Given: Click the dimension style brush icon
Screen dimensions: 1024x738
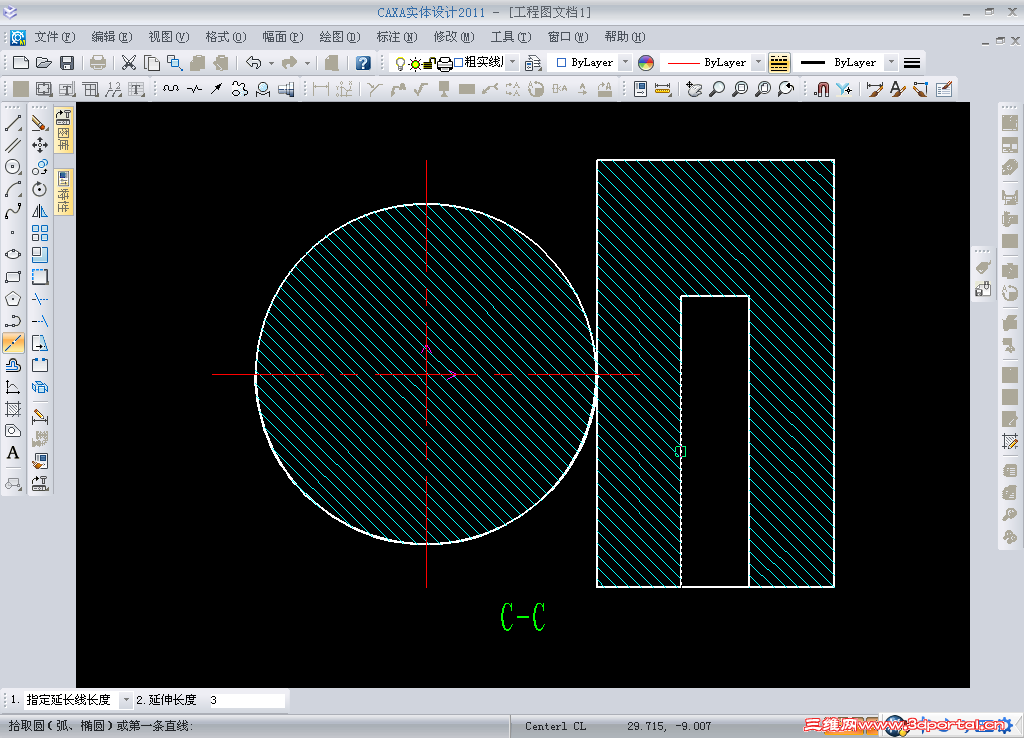Looking at the screenshot, I should pyautogui.click(x=874, y=89).
